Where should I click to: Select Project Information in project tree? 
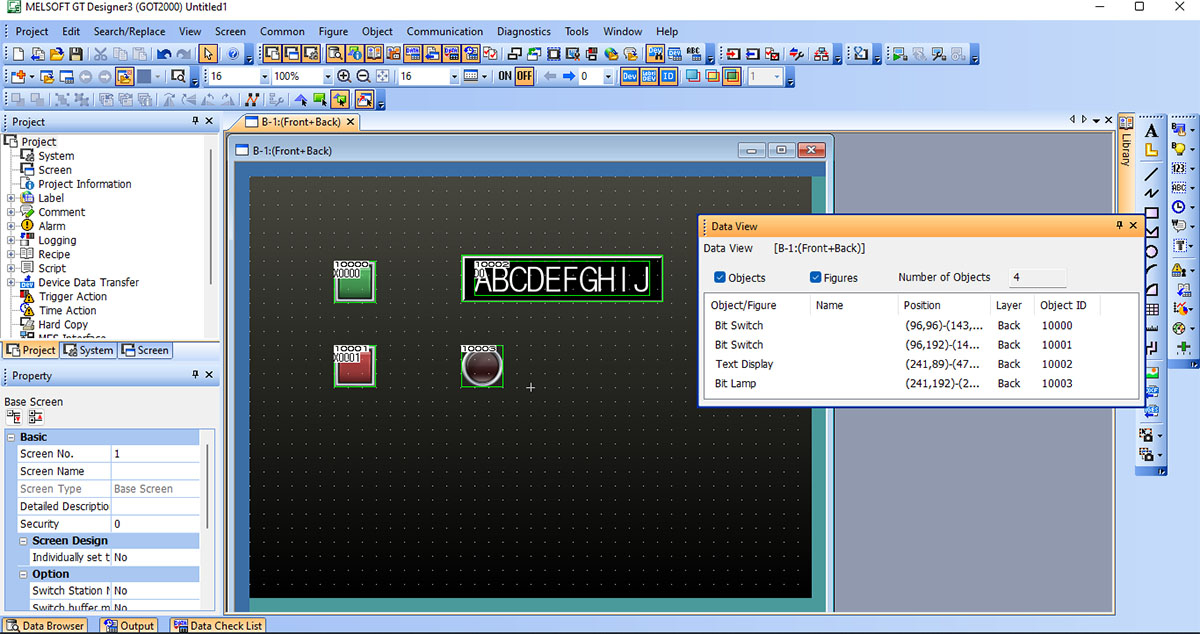[x=85, y=184]
